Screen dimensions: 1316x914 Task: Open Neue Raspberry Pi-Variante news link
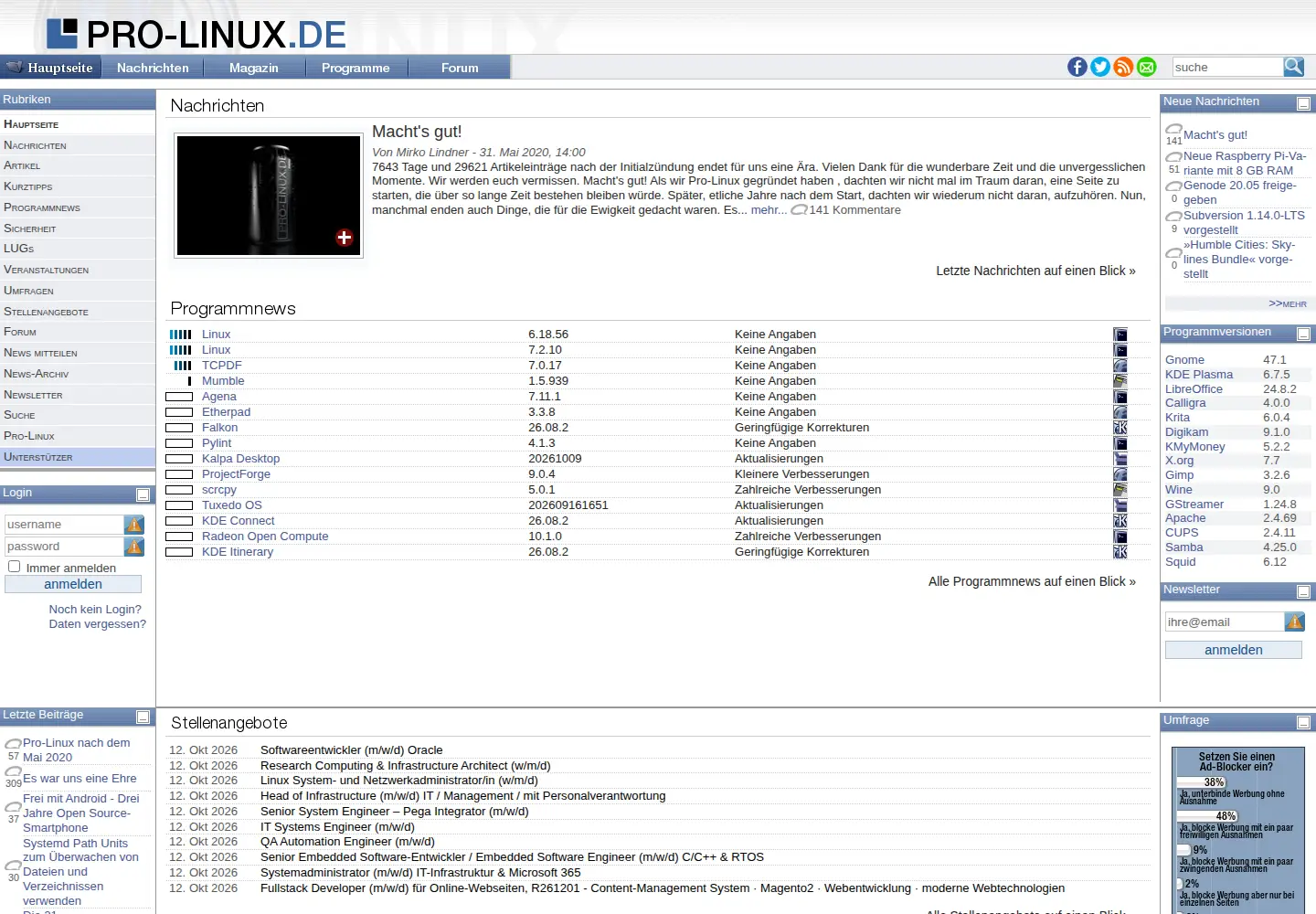click(1245, 164)
